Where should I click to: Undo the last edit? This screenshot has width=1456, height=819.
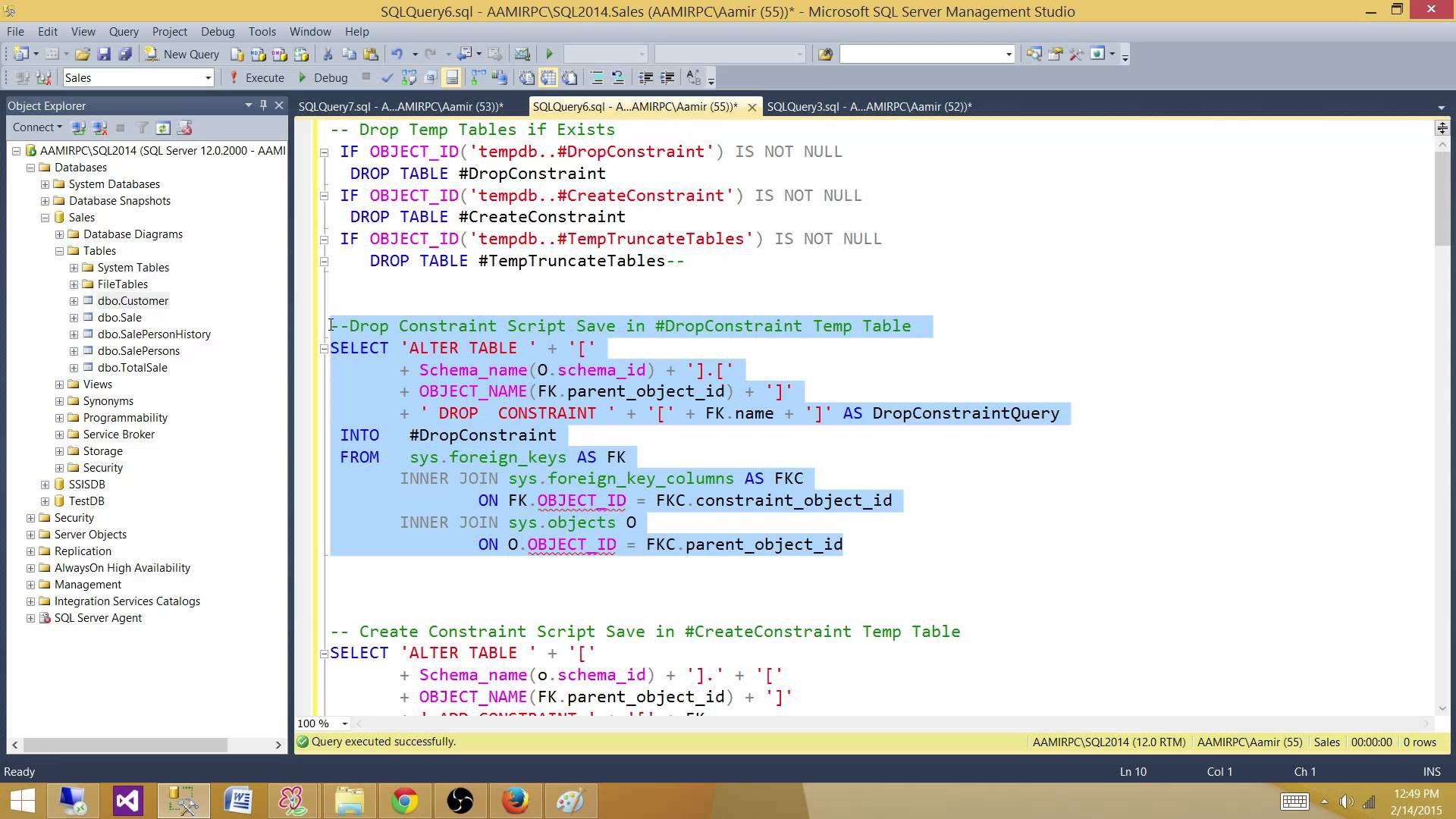[397, 54]
